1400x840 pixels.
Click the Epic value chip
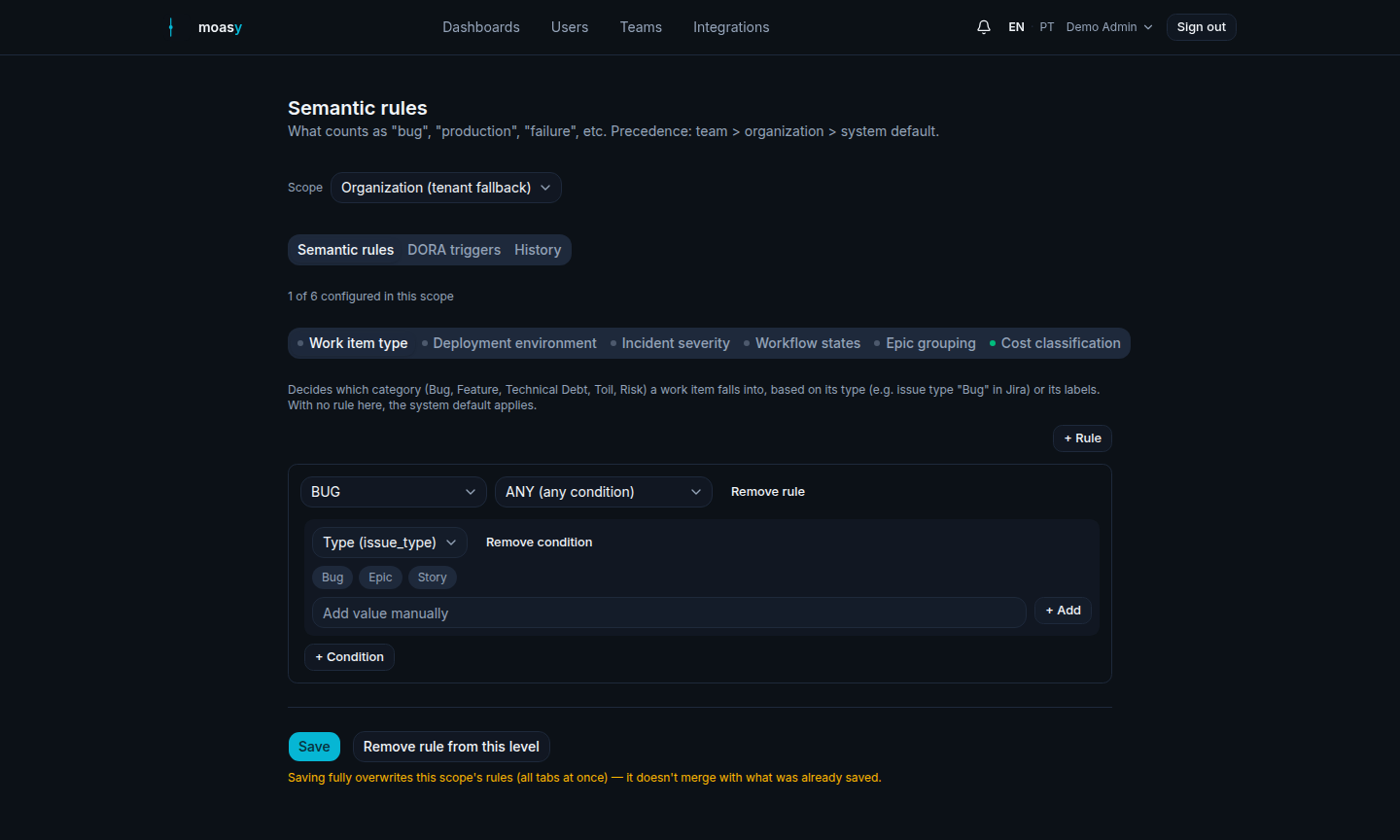click(x=380, y=577)
